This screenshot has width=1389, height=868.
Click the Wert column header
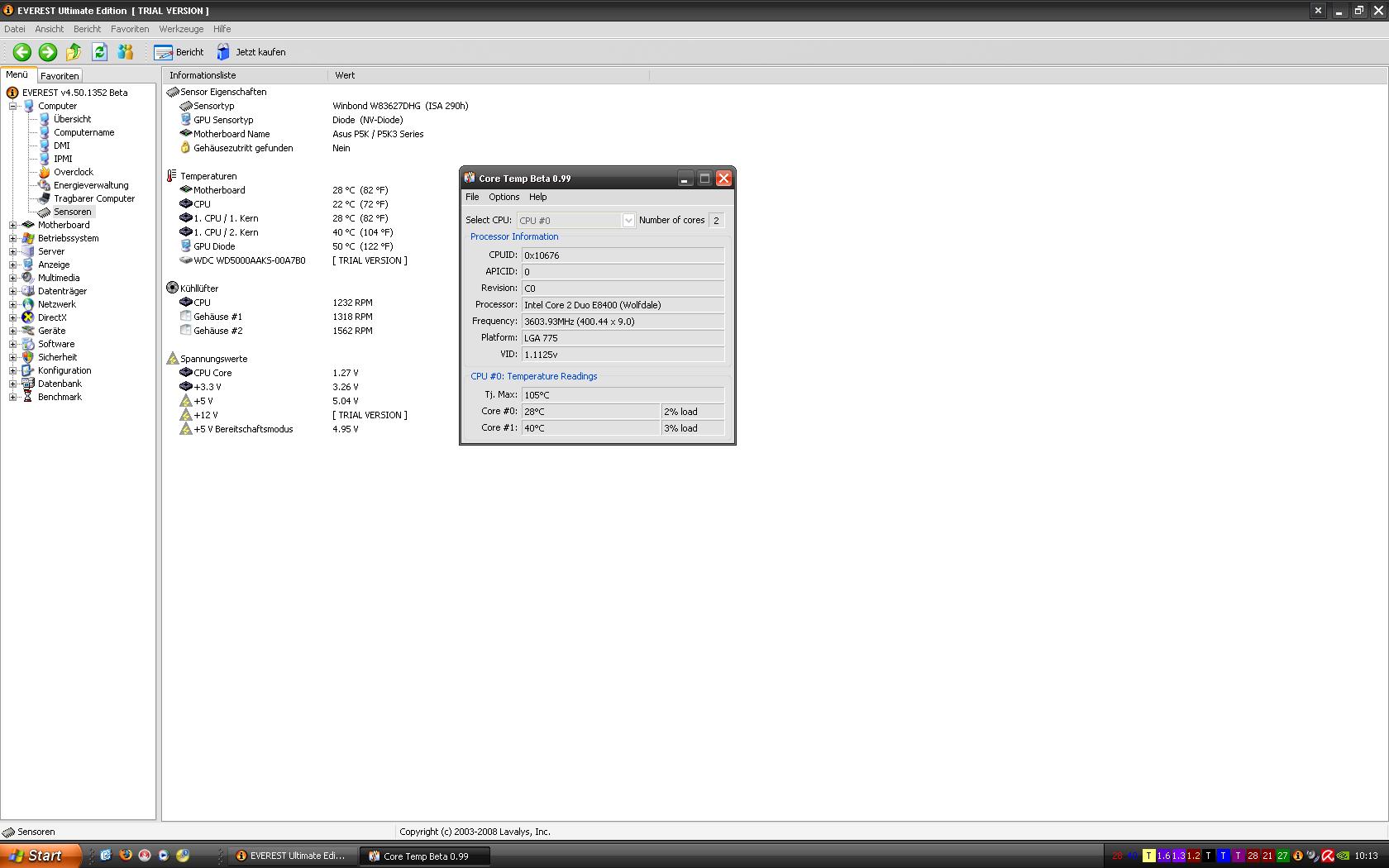point(488,75)
